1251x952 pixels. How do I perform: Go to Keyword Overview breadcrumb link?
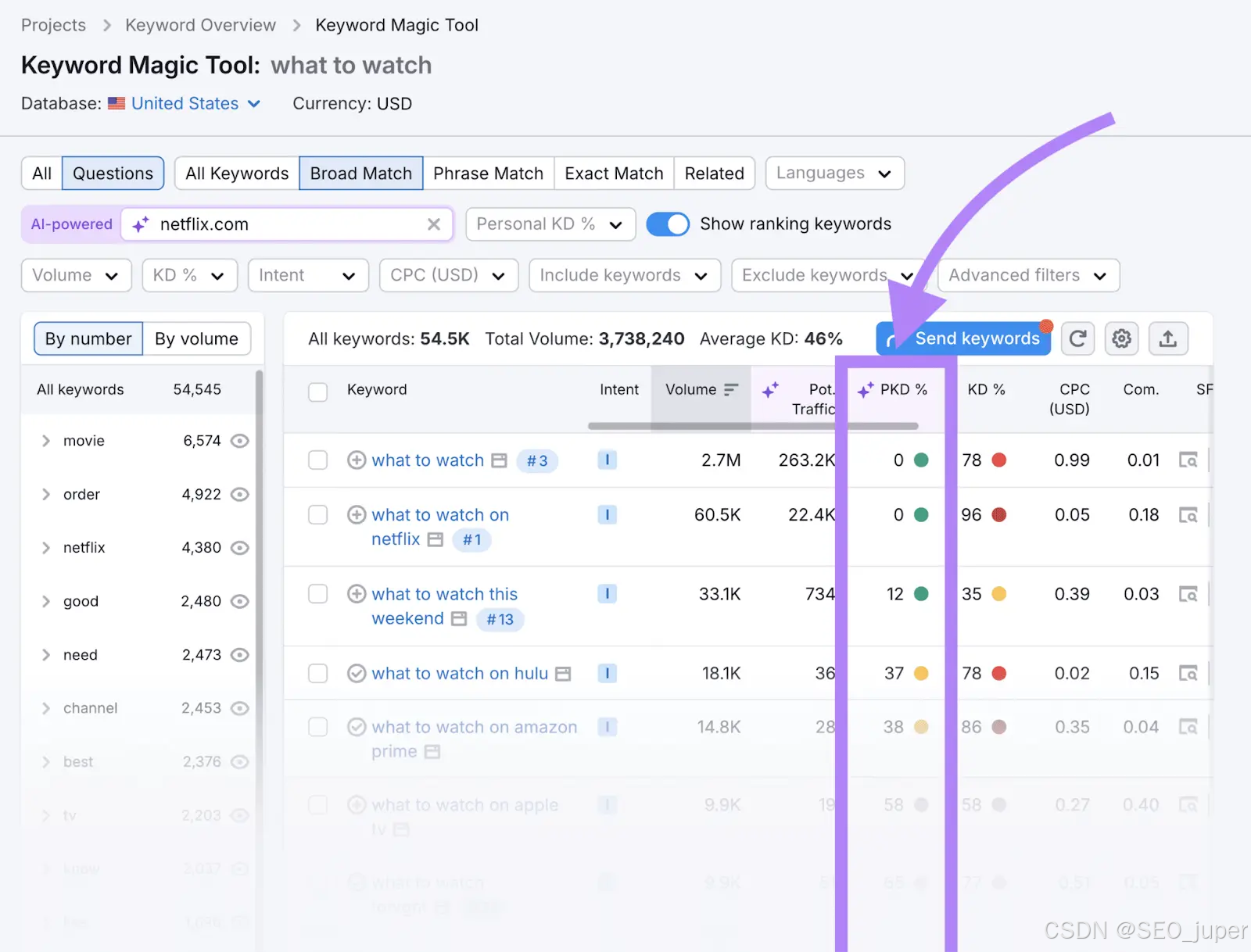coord(200,25)
